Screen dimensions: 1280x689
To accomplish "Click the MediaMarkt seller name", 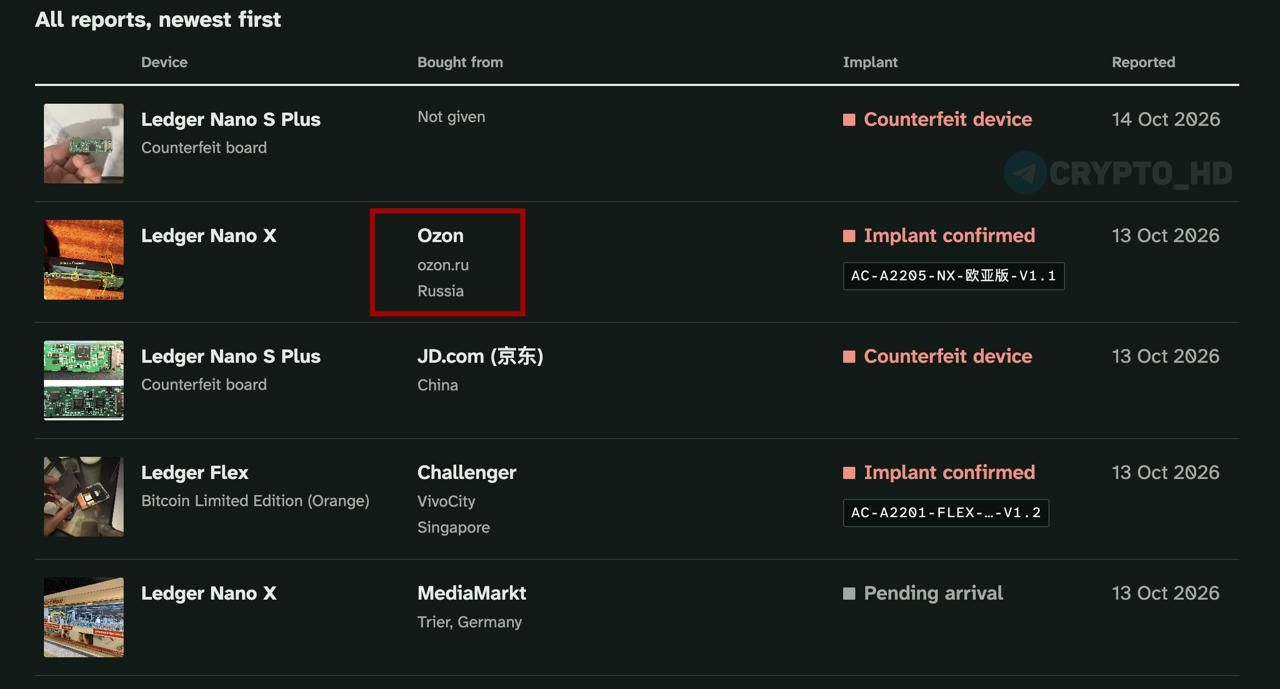I will click(472, 593).
